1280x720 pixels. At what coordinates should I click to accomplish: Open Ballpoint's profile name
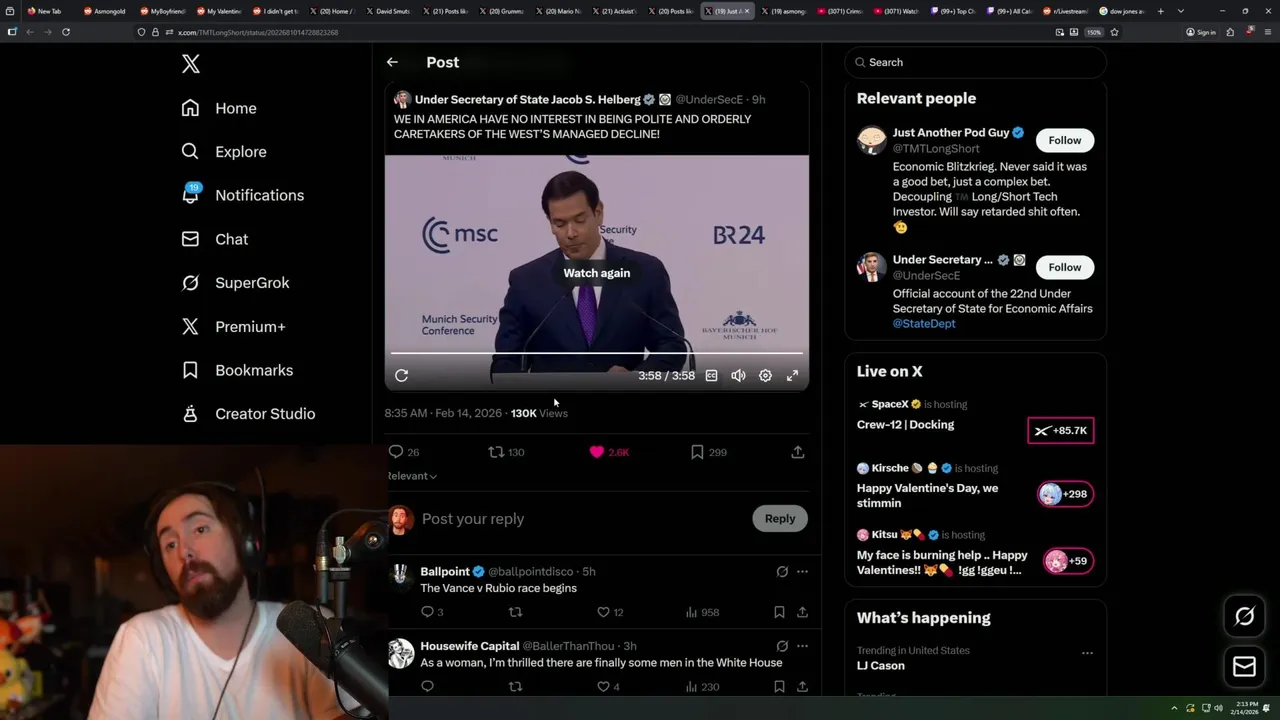(x=445, y=572)
